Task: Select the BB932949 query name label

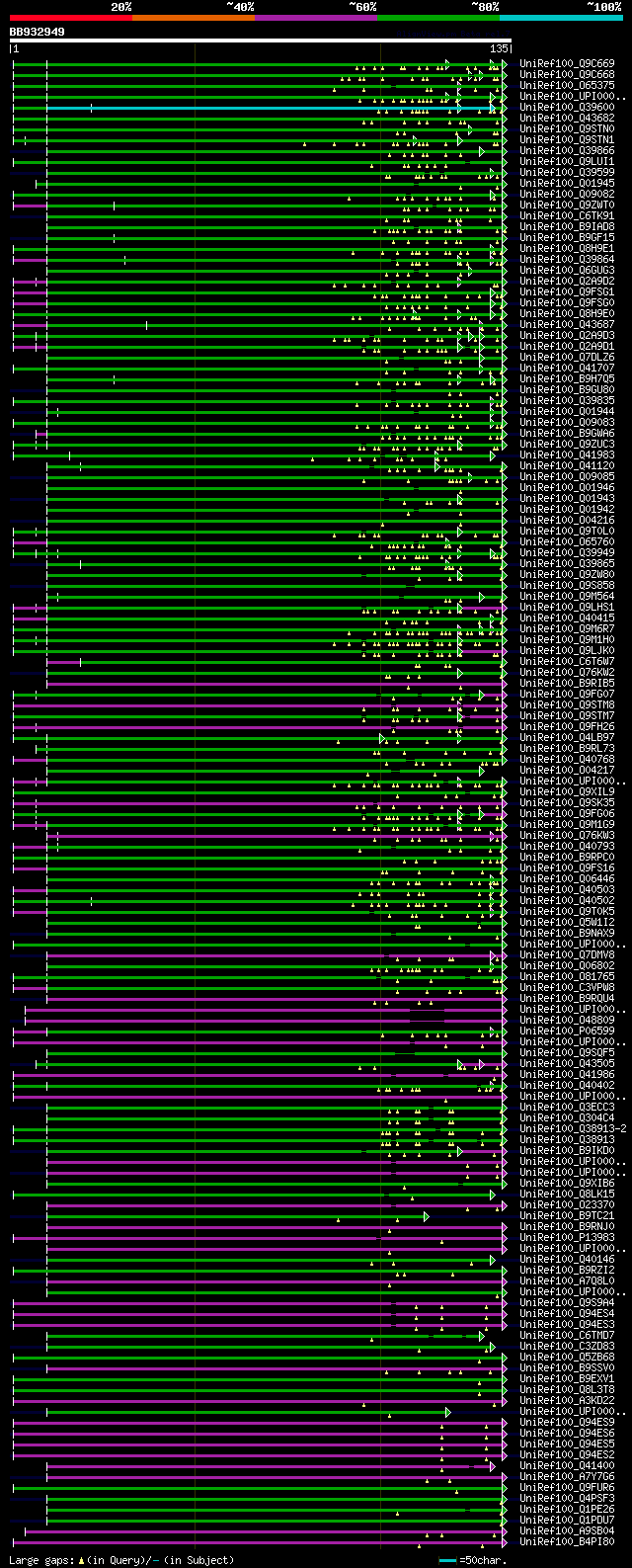Action: click(38, 32)
